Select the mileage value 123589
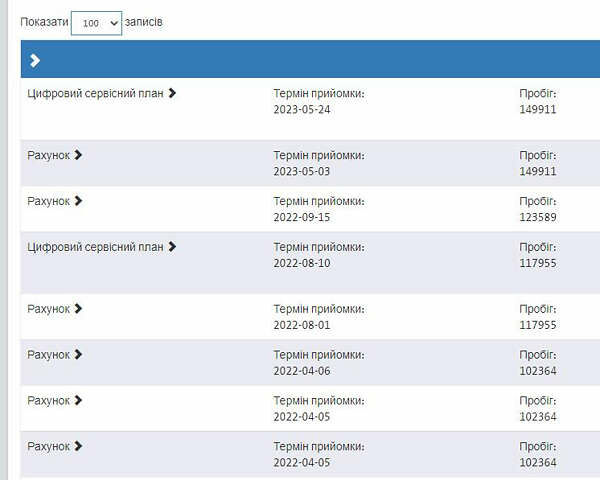This screenshot has height=480, width=600. (x=537, y=218)
